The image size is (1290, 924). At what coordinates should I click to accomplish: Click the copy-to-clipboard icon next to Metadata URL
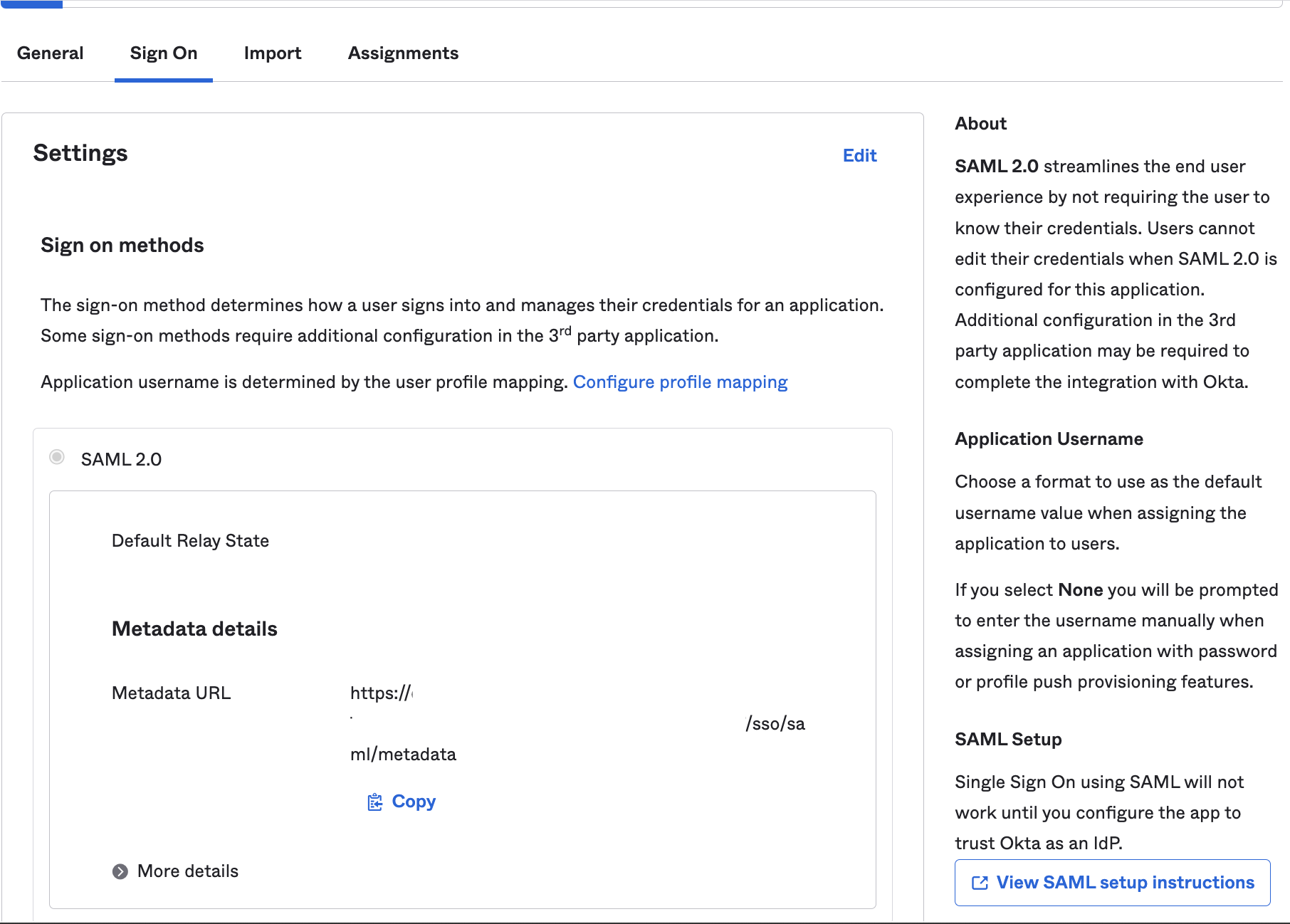(375, 802)
